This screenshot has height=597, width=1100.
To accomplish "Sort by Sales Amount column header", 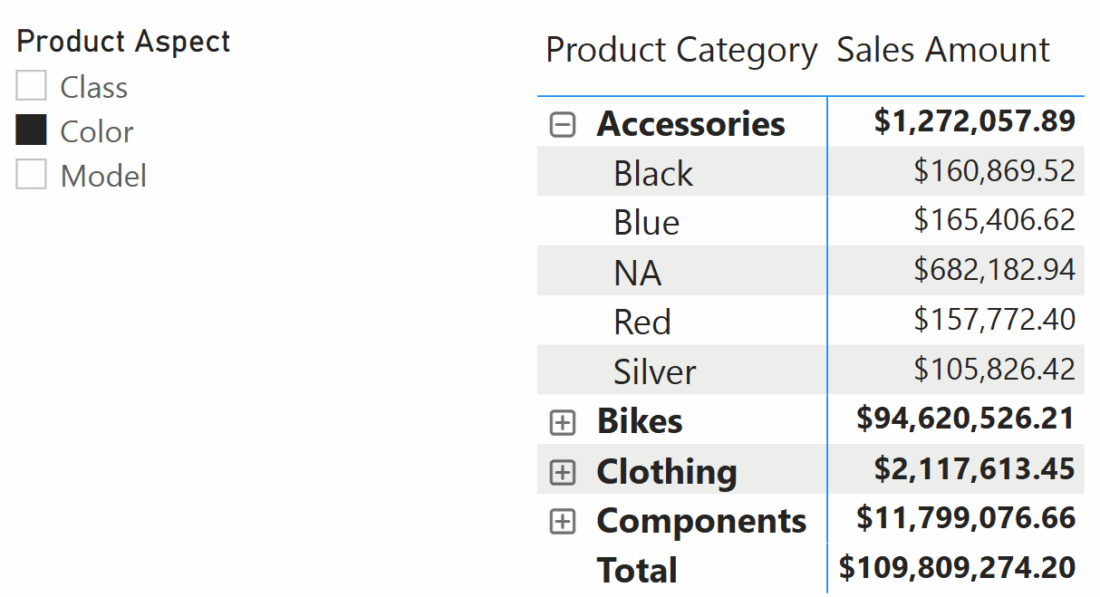I will (943, 50).
